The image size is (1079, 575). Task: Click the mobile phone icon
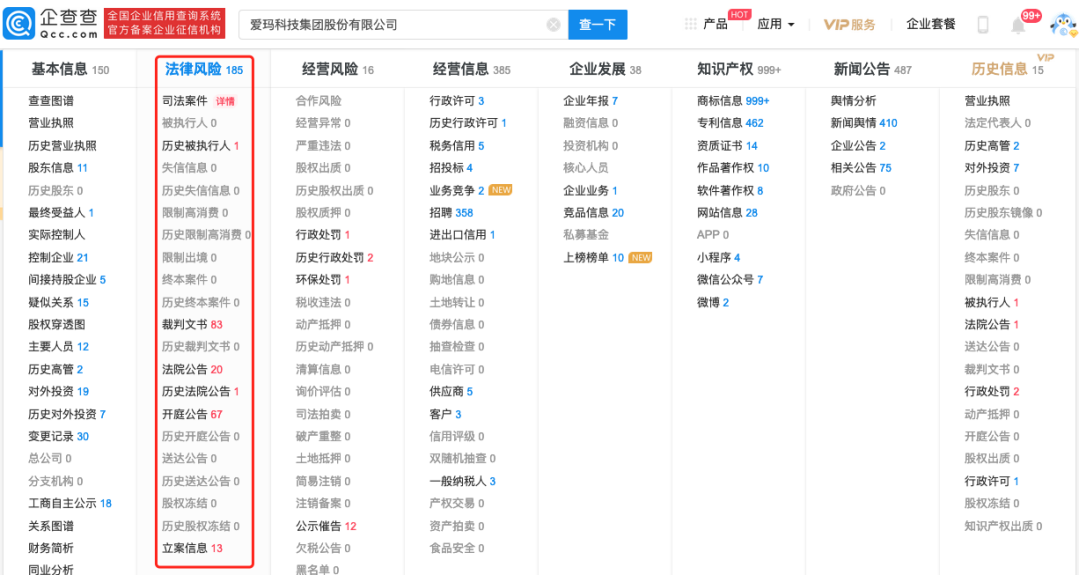pyautogui.click(x=983, y=25)
